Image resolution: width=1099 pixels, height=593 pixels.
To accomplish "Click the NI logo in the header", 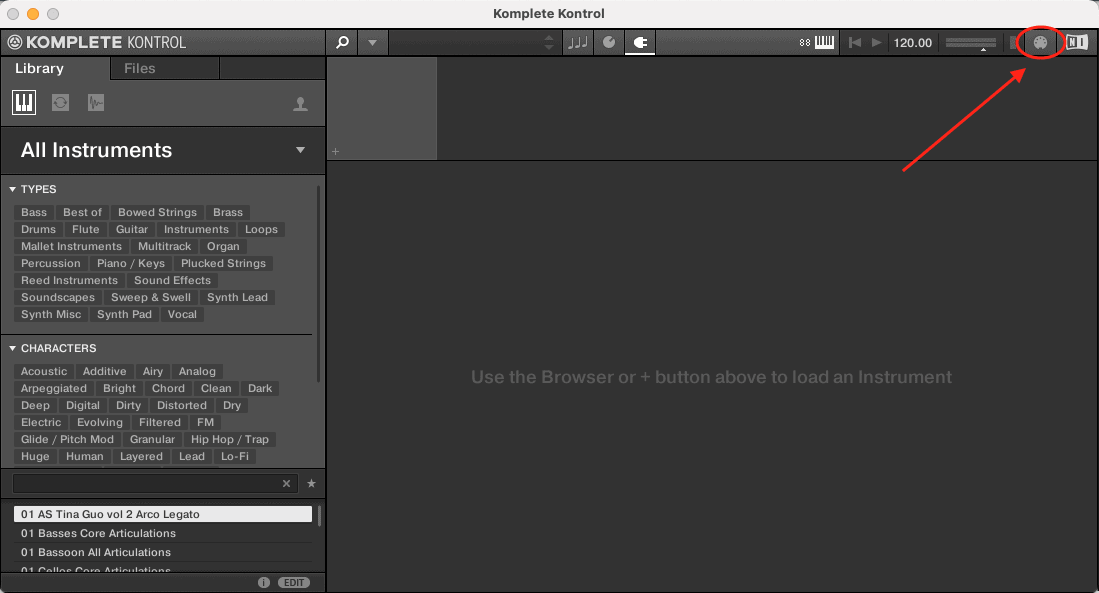I will (x=1077, y=43).
